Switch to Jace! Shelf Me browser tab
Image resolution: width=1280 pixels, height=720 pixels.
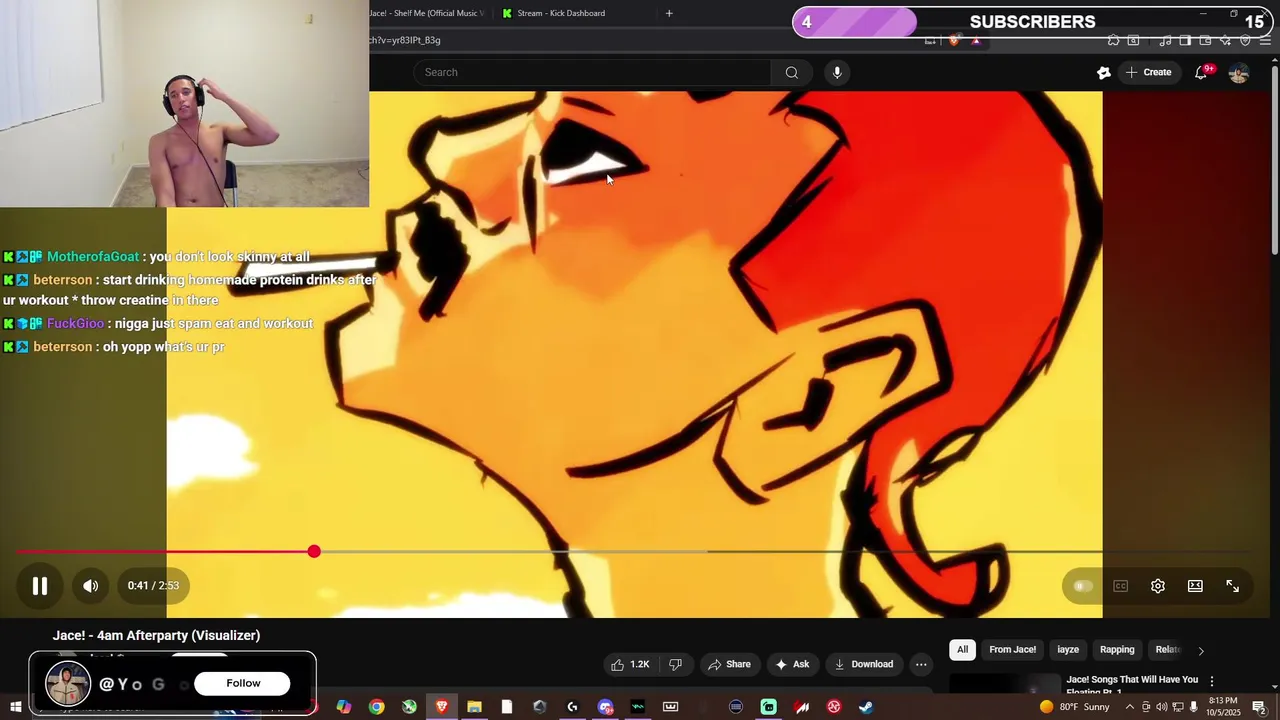click(427, 13)
